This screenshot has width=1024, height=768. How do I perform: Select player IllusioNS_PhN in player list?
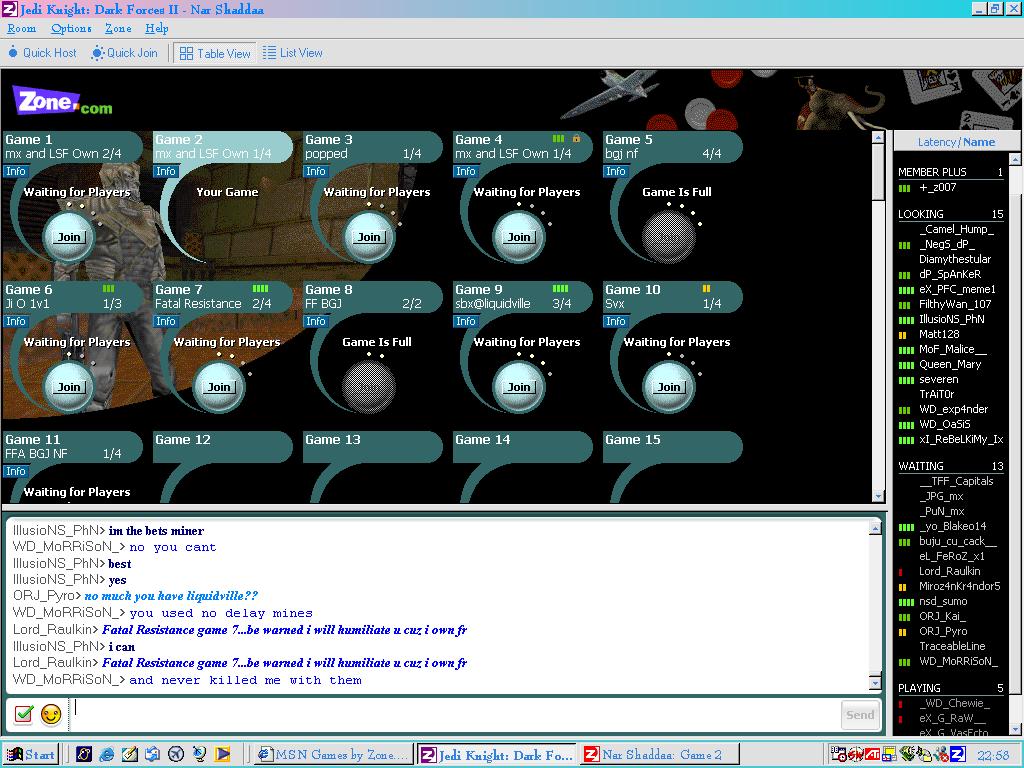[x=952, y=319]
